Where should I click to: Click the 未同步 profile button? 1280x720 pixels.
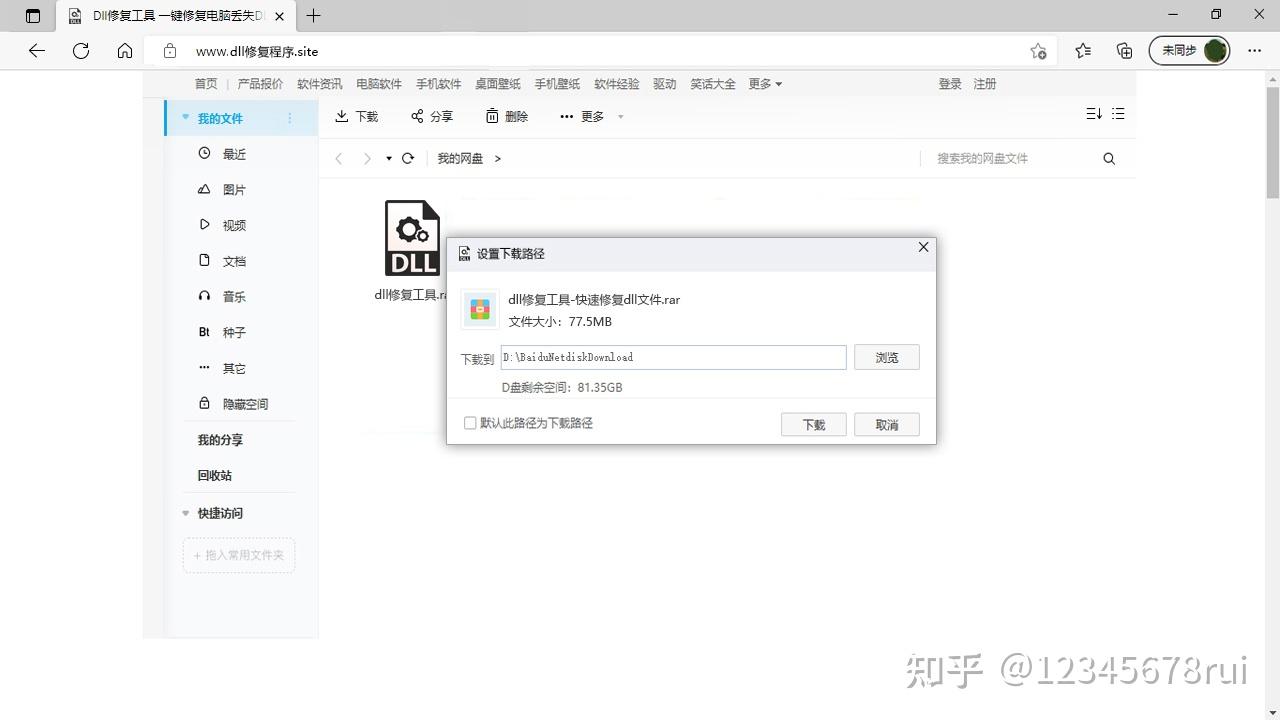click(1189, 51)
